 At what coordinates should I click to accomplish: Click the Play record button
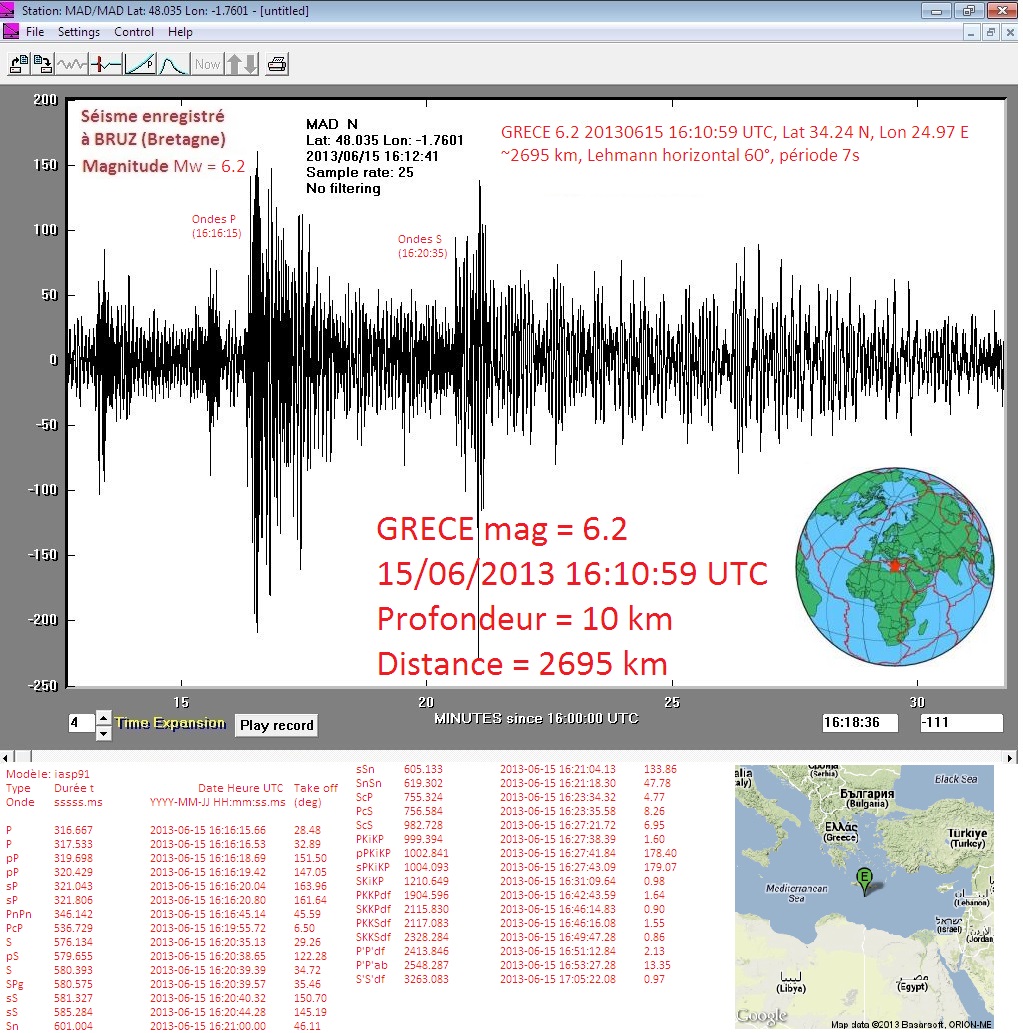[277, 725]
